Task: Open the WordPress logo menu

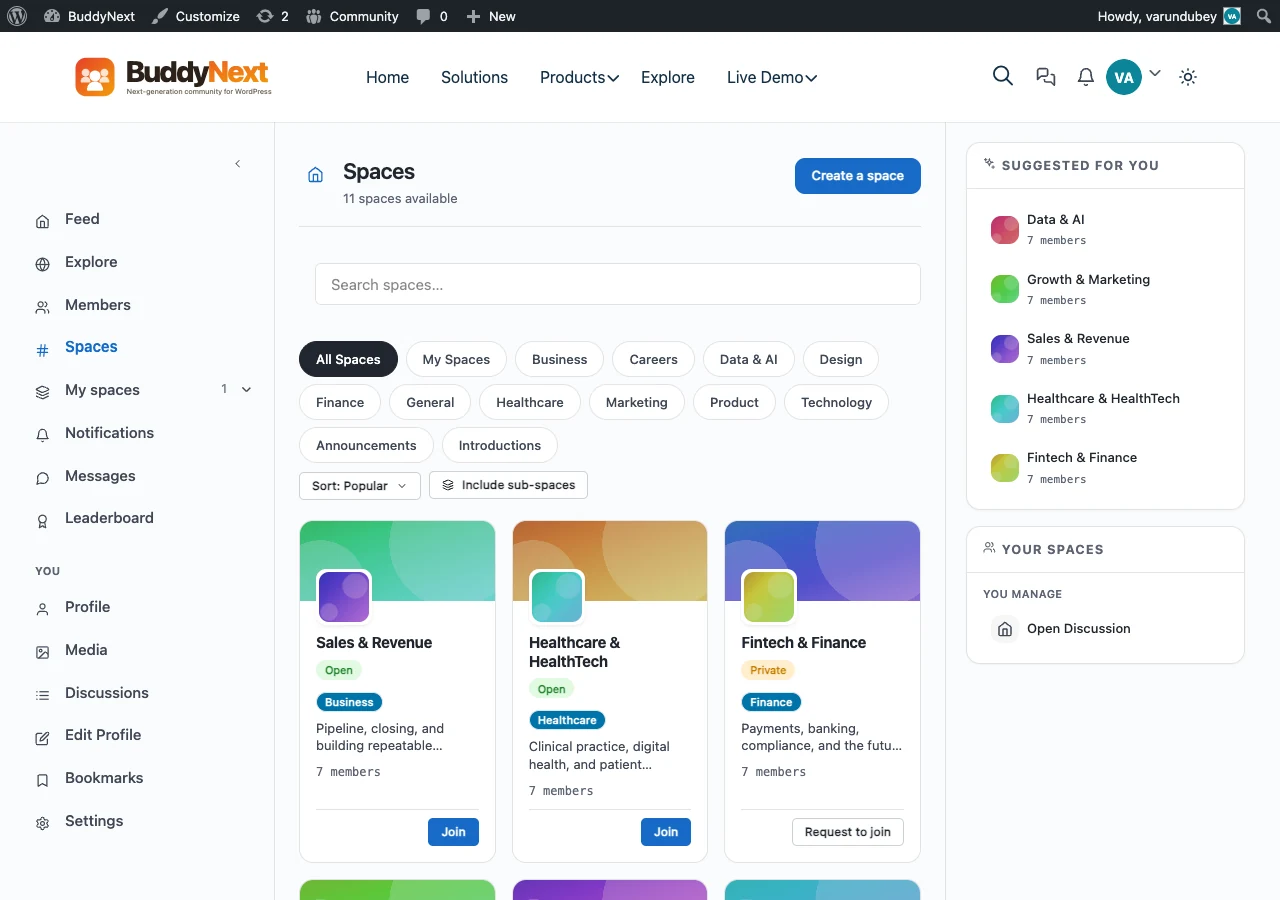Action: click(x=17, y=16)
